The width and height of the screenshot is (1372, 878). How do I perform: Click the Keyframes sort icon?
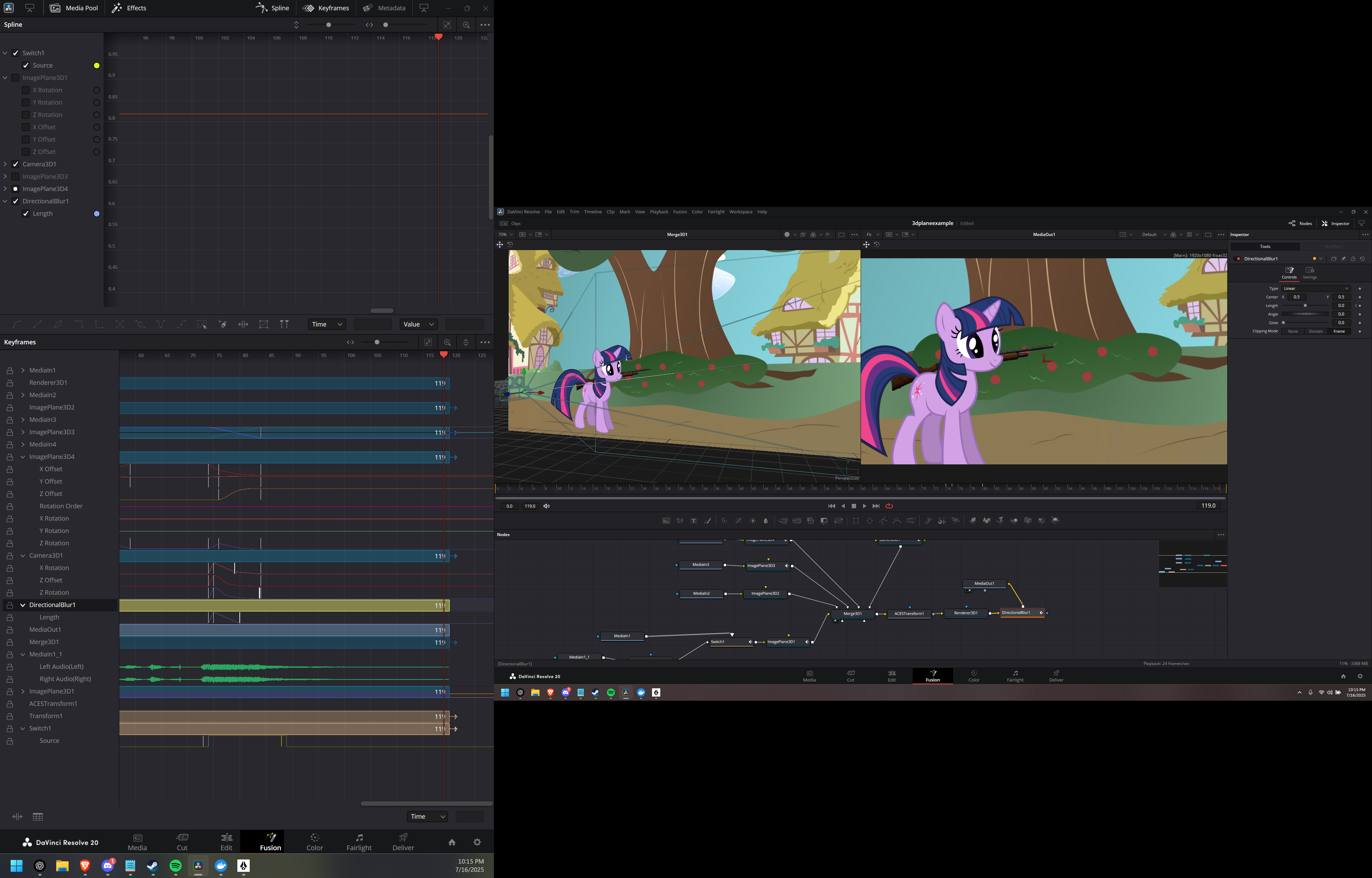pyautogui.click(x=466, y=342)
